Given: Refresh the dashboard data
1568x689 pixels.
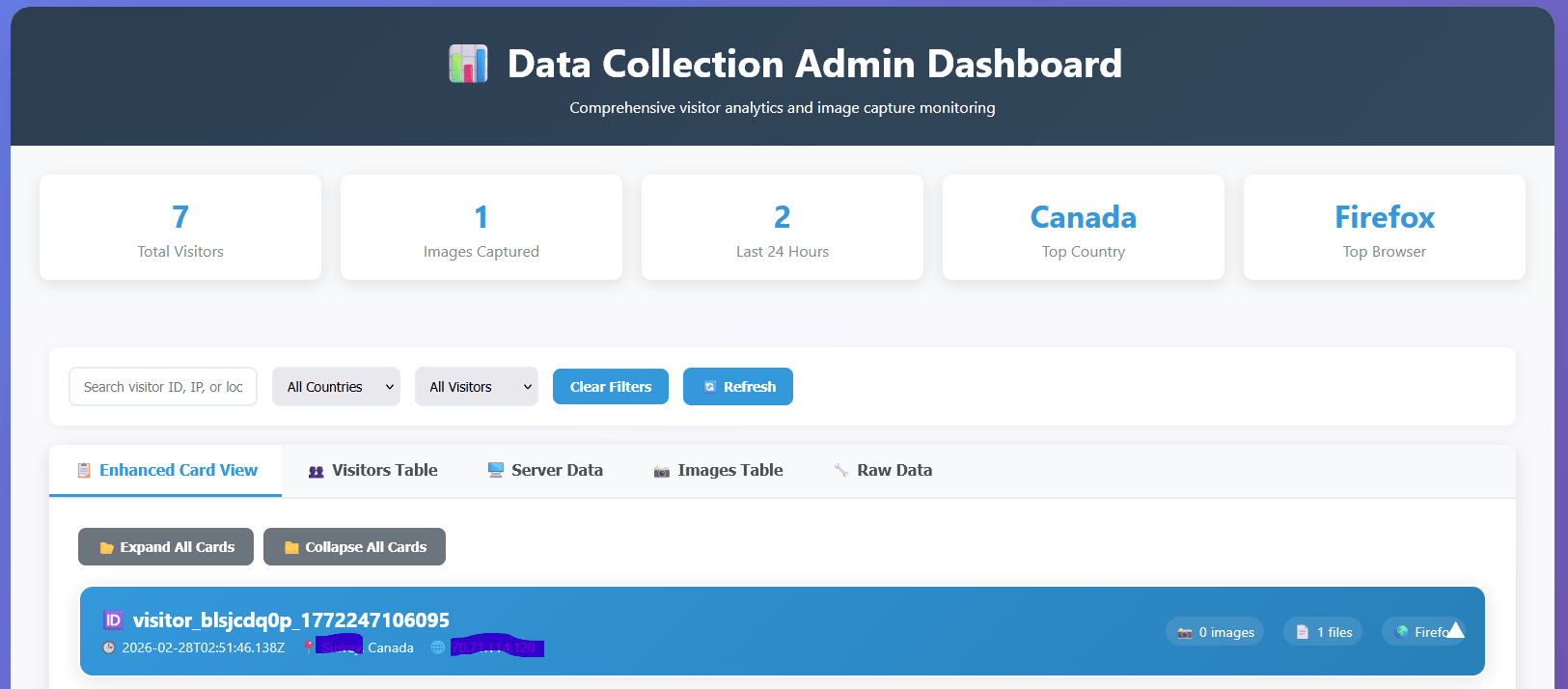Looking at the screenshot, I should point(738,387).
